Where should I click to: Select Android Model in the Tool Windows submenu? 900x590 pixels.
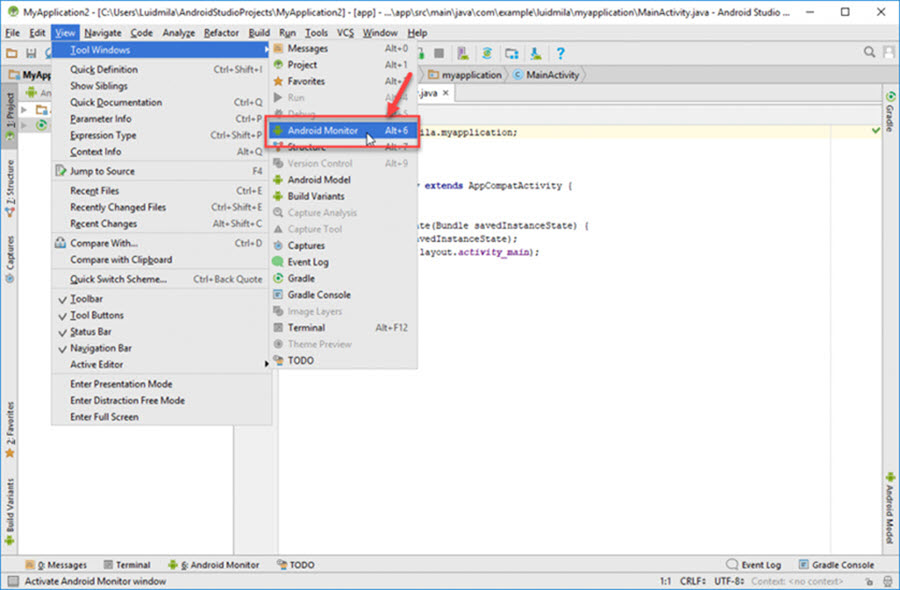click(343, 180)
